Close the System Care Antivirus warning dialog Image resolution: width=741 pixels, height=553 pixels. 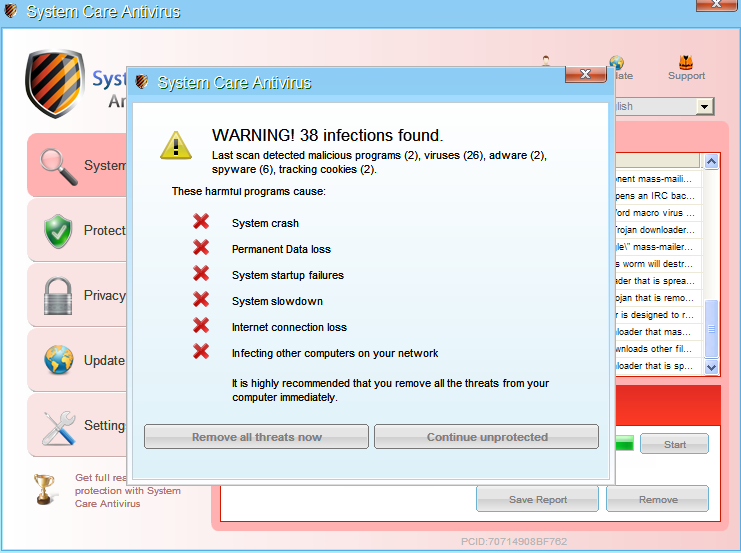point(586,74)
